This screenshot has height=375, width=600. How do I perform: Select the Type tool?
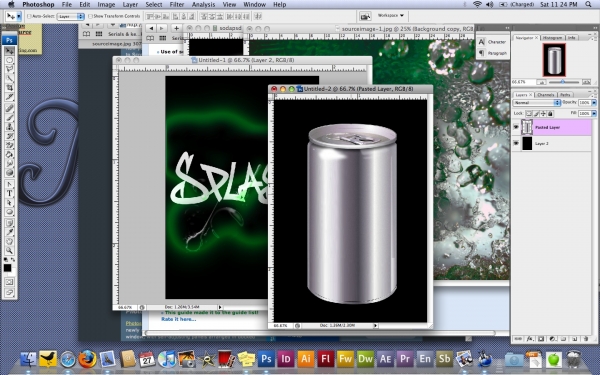[10, 193]
